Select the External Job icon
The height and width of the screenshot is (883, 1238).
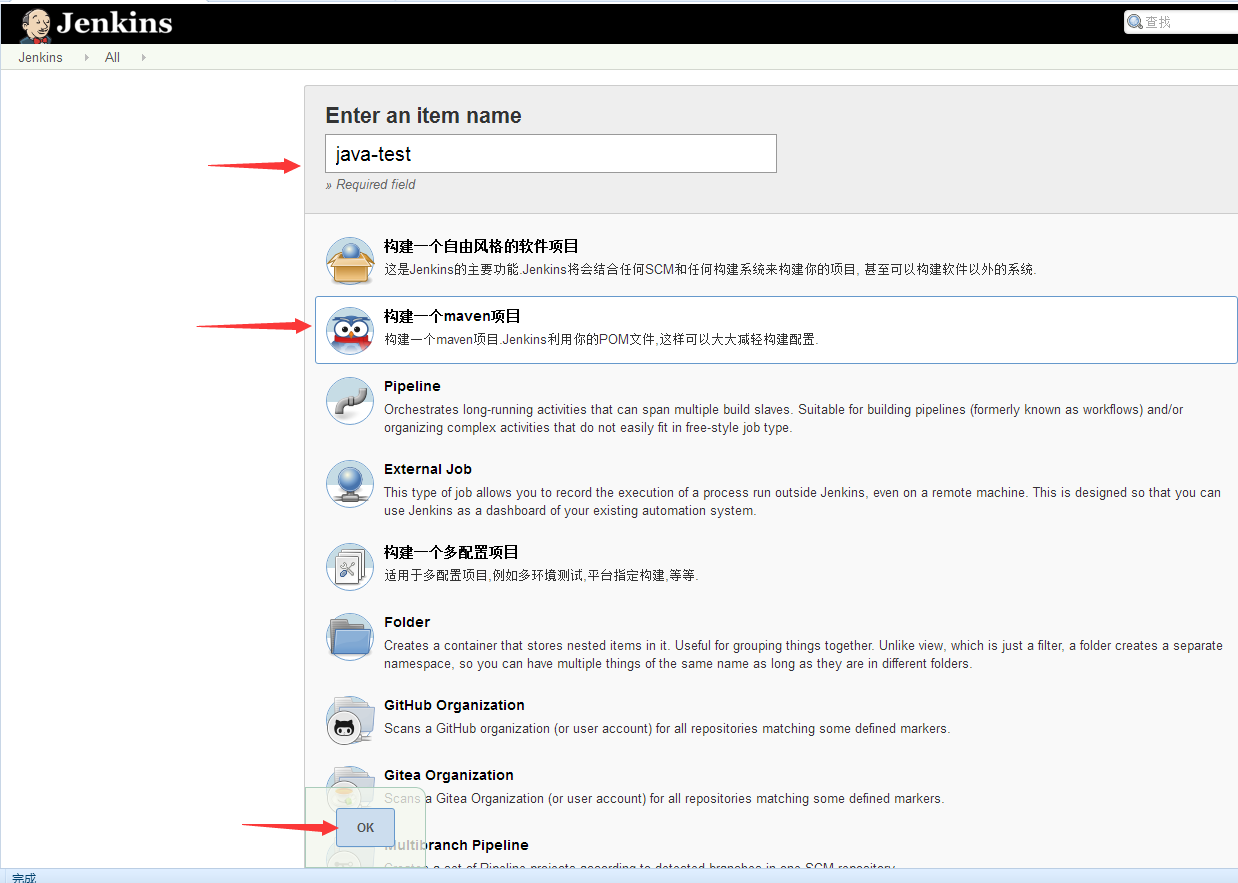coord(350,483)
